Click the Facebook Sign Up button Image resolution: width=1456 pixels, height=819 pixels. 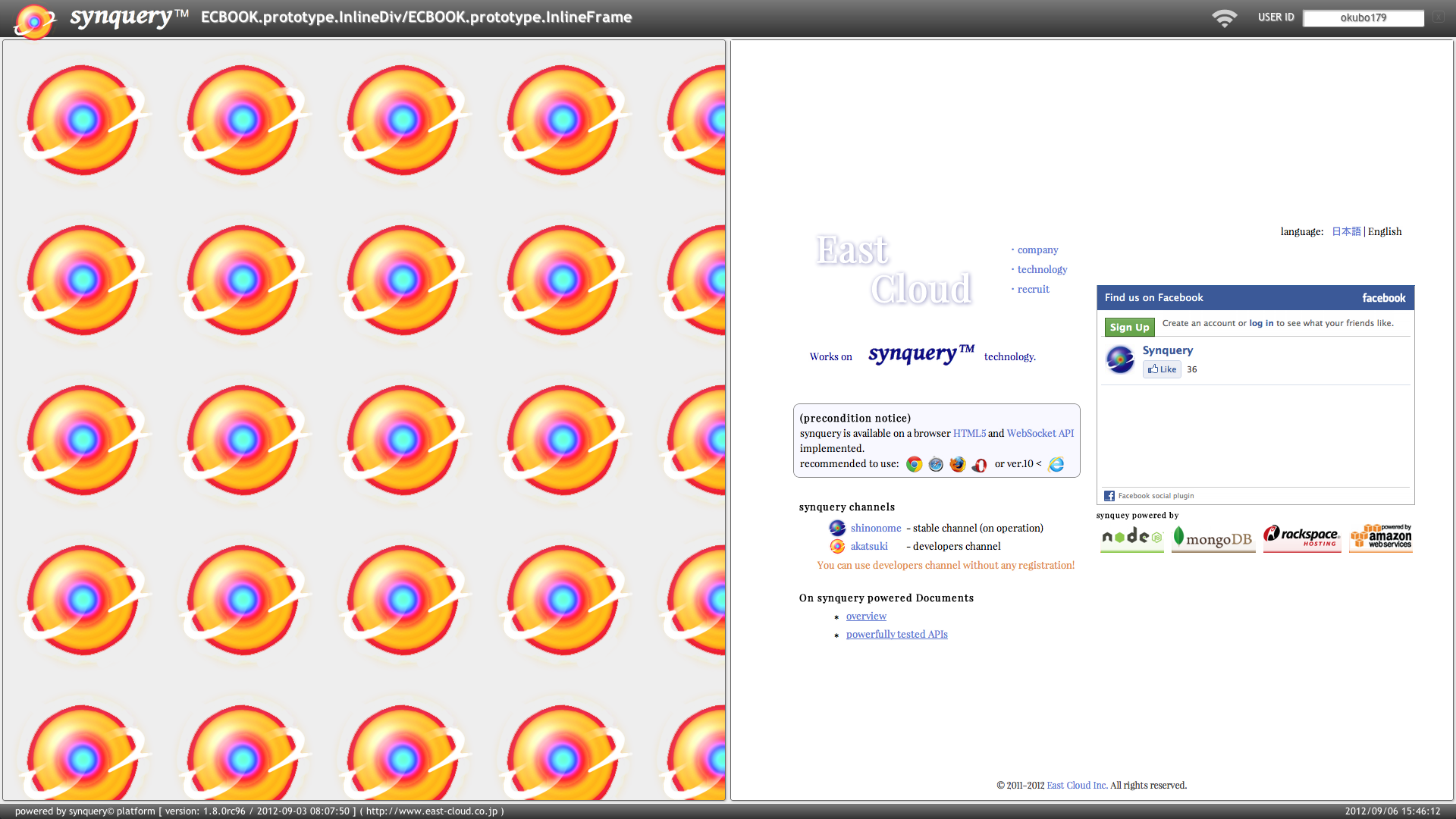pos(1129,327)
